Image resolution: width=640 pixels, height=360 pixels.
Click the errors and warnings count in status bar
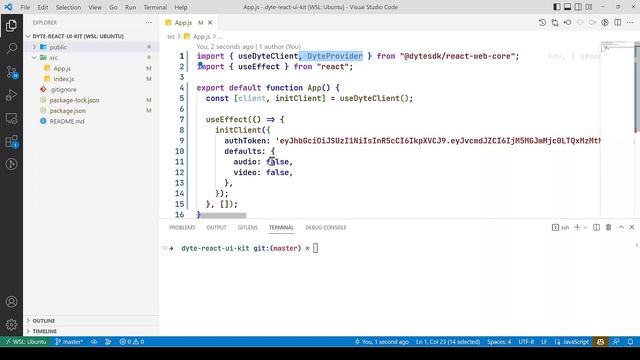(x=131, y=342)
